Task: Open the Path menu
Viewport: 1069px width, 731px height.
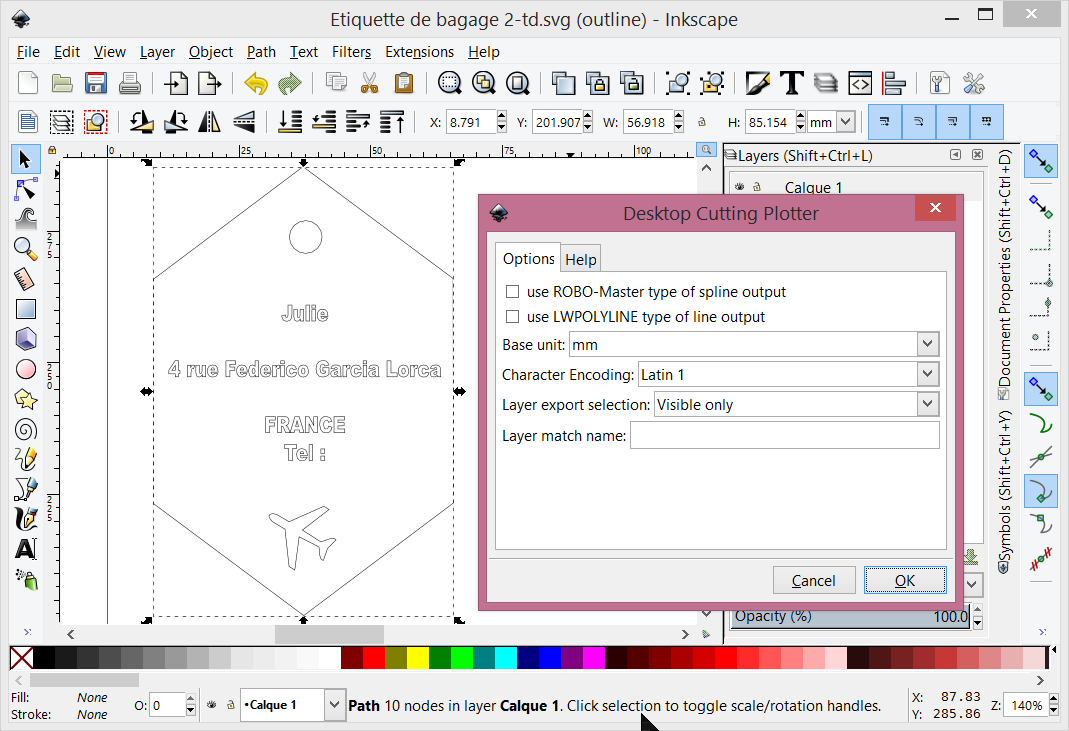Action: pyautogui.click(x=261, y=52)
